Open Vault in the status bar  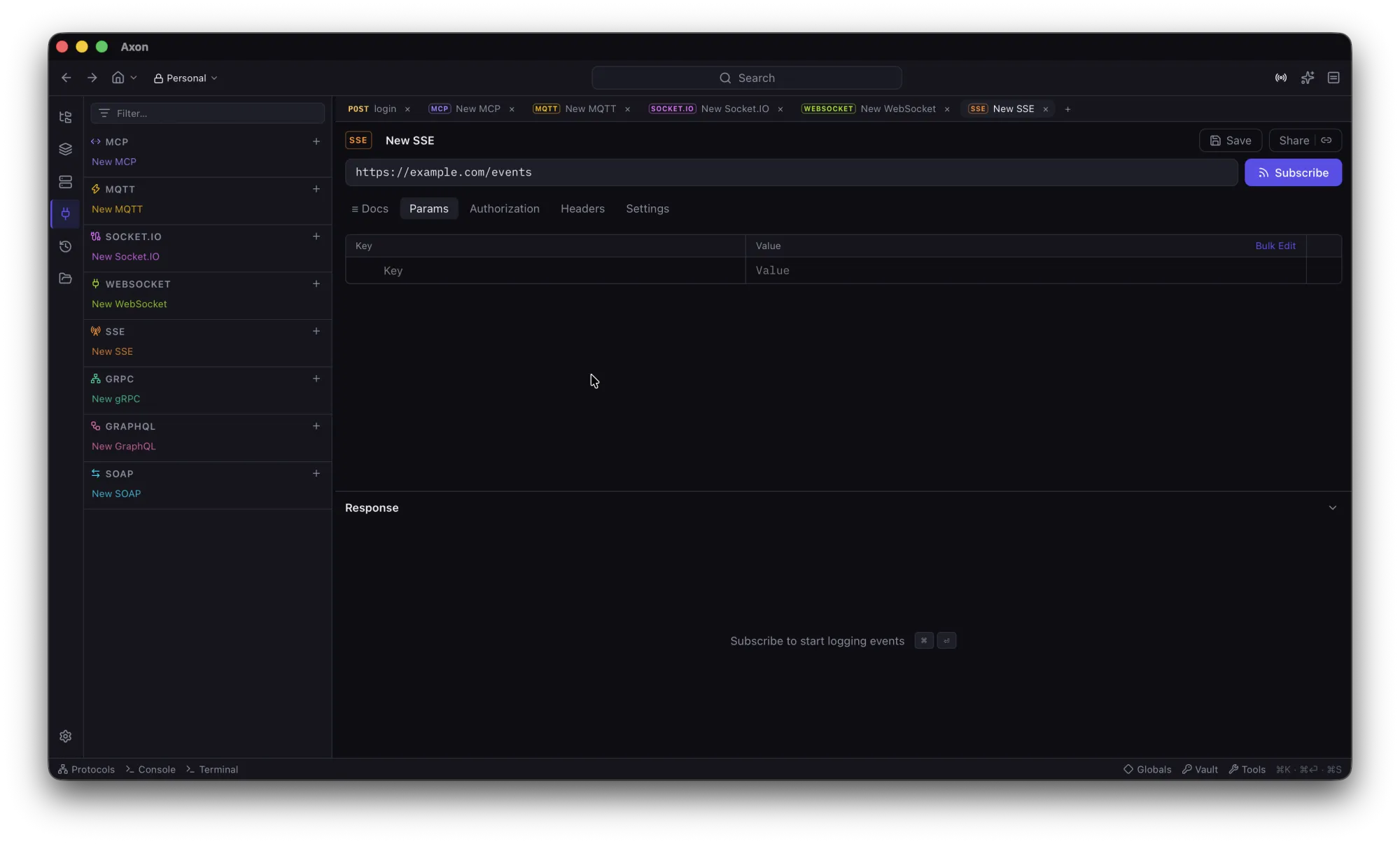(1200, 769)
